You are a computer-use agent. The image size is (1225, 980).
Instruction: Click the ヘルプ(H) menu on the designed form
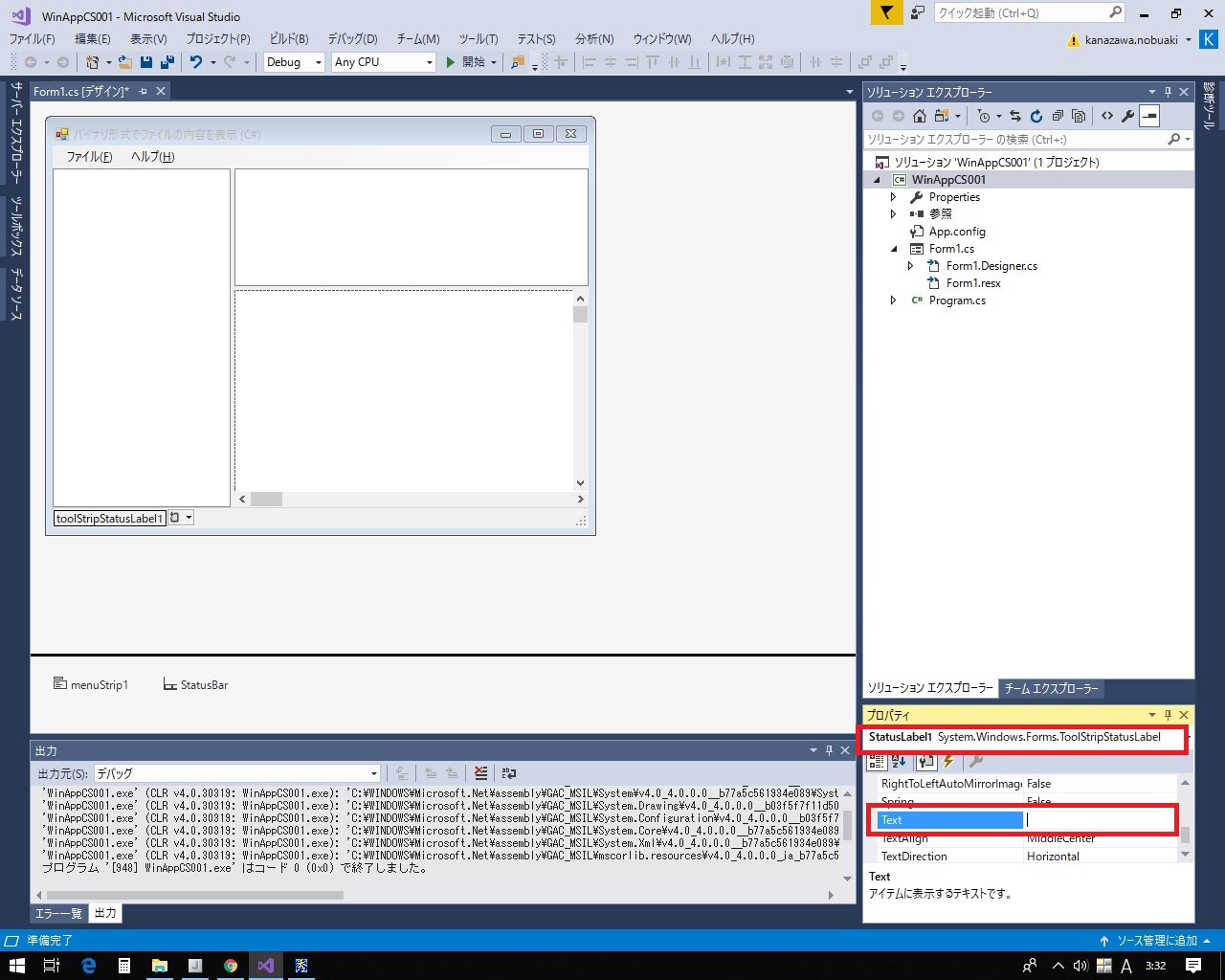pos(152,157)
